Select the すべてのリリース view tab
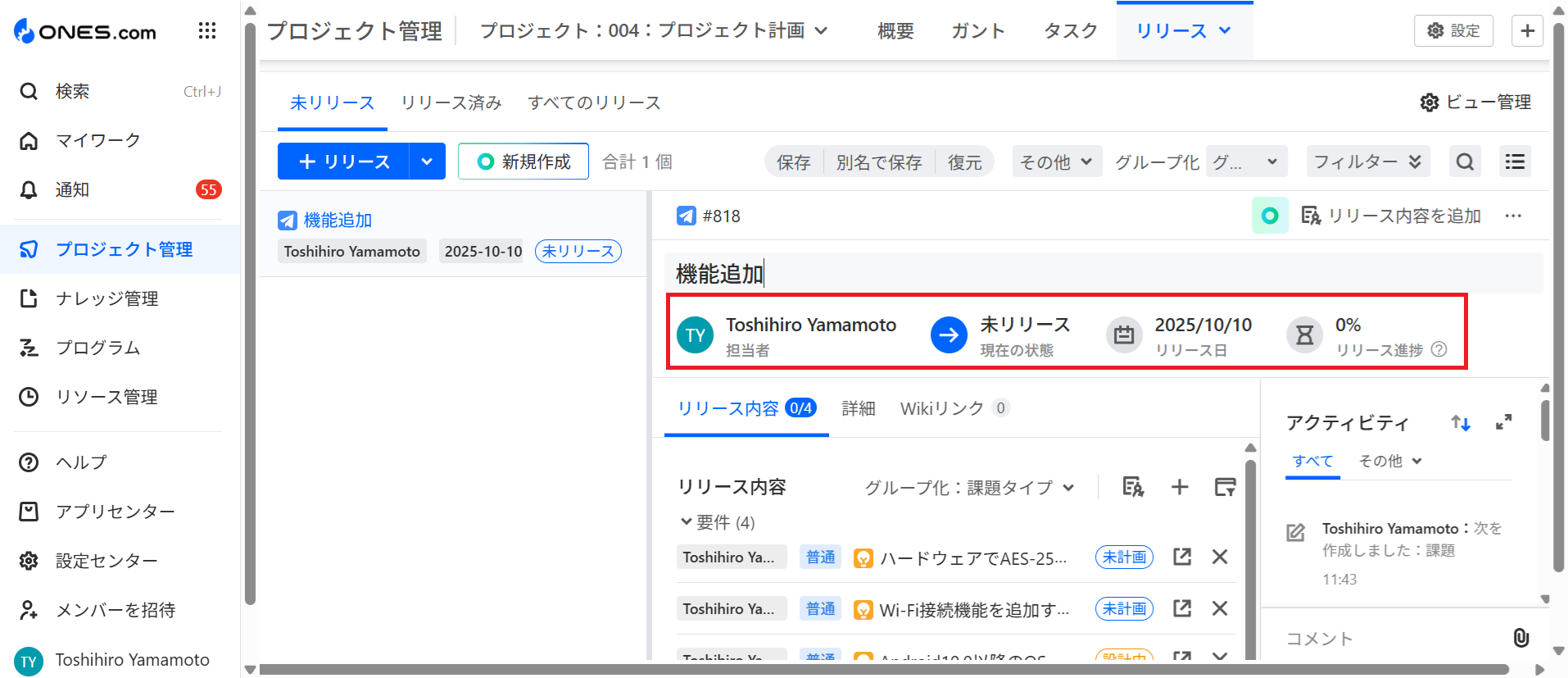This screenshot has height=678, width=1568. [x=594, y=102]
